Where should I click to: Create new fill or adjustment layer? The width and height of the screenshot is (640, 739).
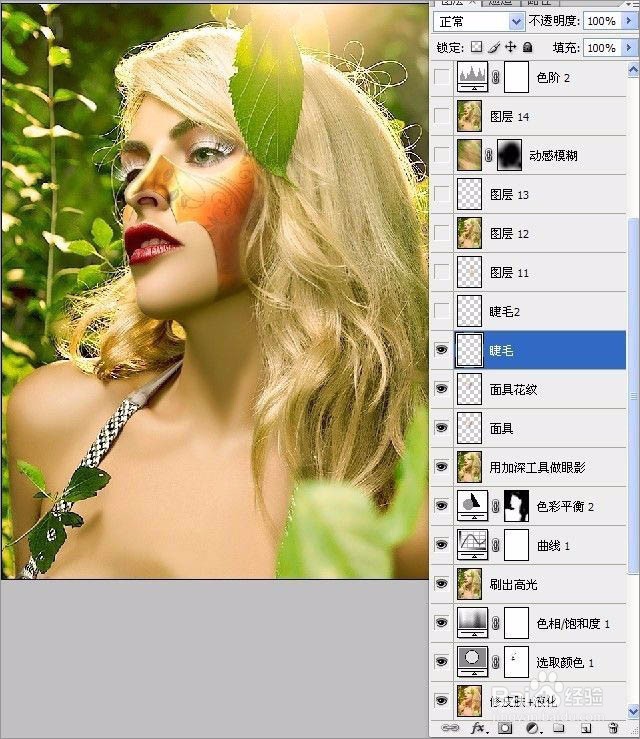533,728
